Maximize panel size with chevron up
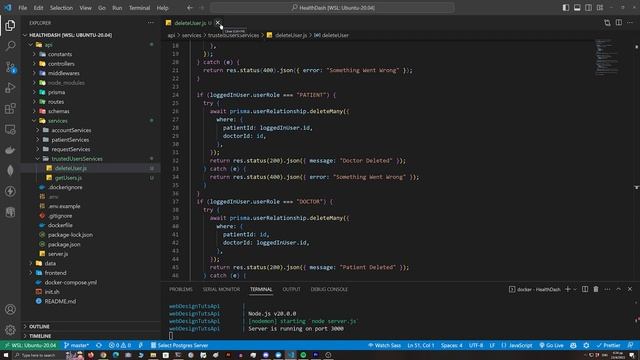 [619, 289]
